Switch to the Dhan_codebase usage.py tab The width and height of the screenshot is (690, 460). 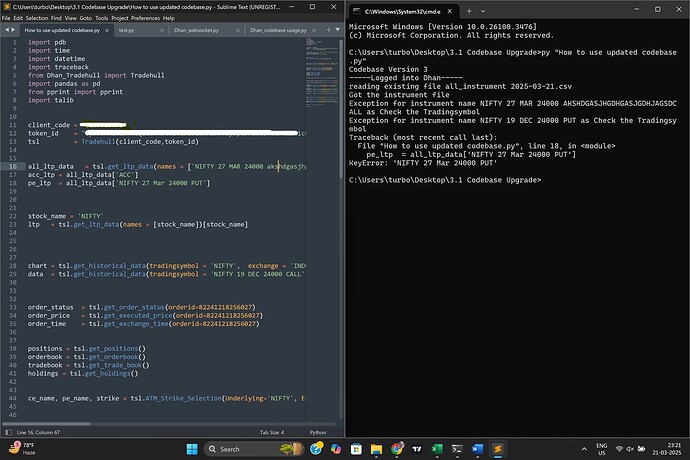coord(278,30)
